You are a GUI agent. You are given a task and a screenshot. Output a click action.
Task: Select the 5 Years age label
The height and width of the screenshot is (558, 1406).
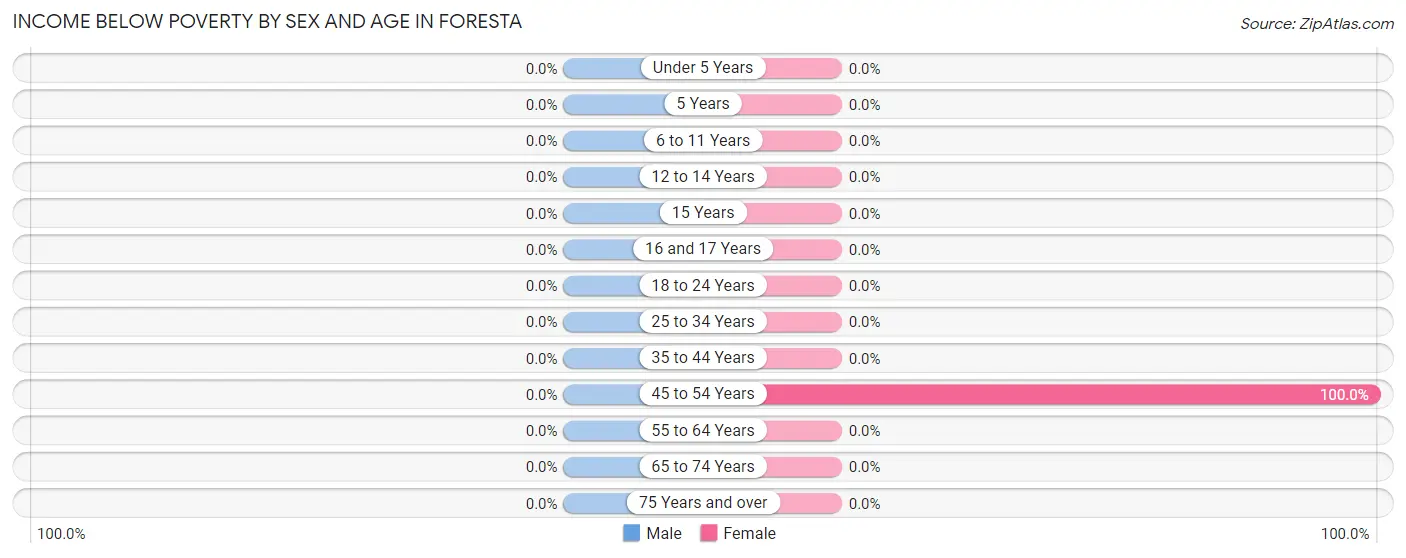[703, 104]
